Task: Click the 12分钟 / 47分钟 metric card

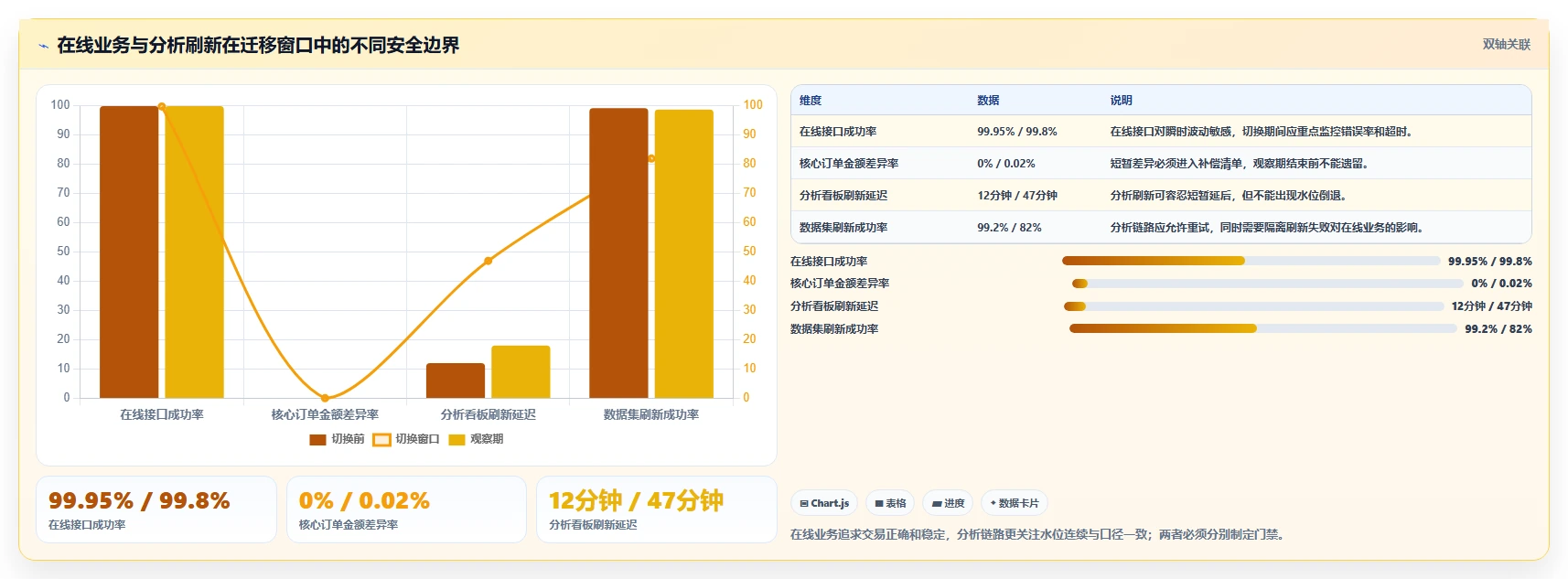Action: click(x=656, y=509)
